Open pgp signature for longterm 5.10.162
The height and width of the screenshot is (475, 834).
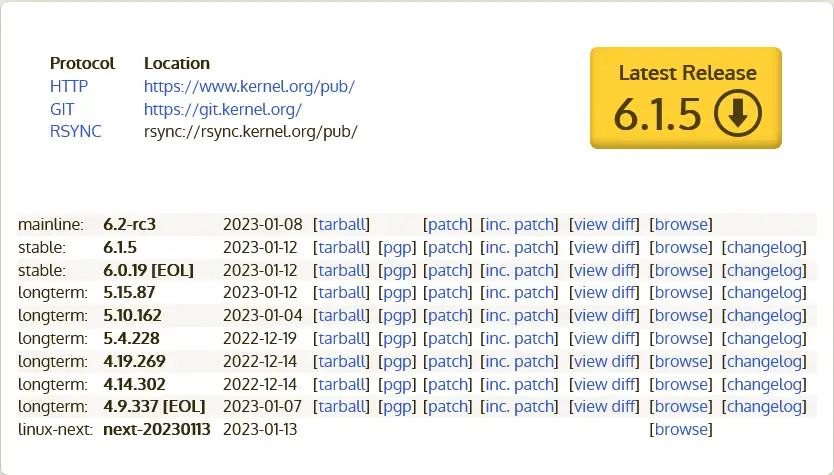point(397,315)
